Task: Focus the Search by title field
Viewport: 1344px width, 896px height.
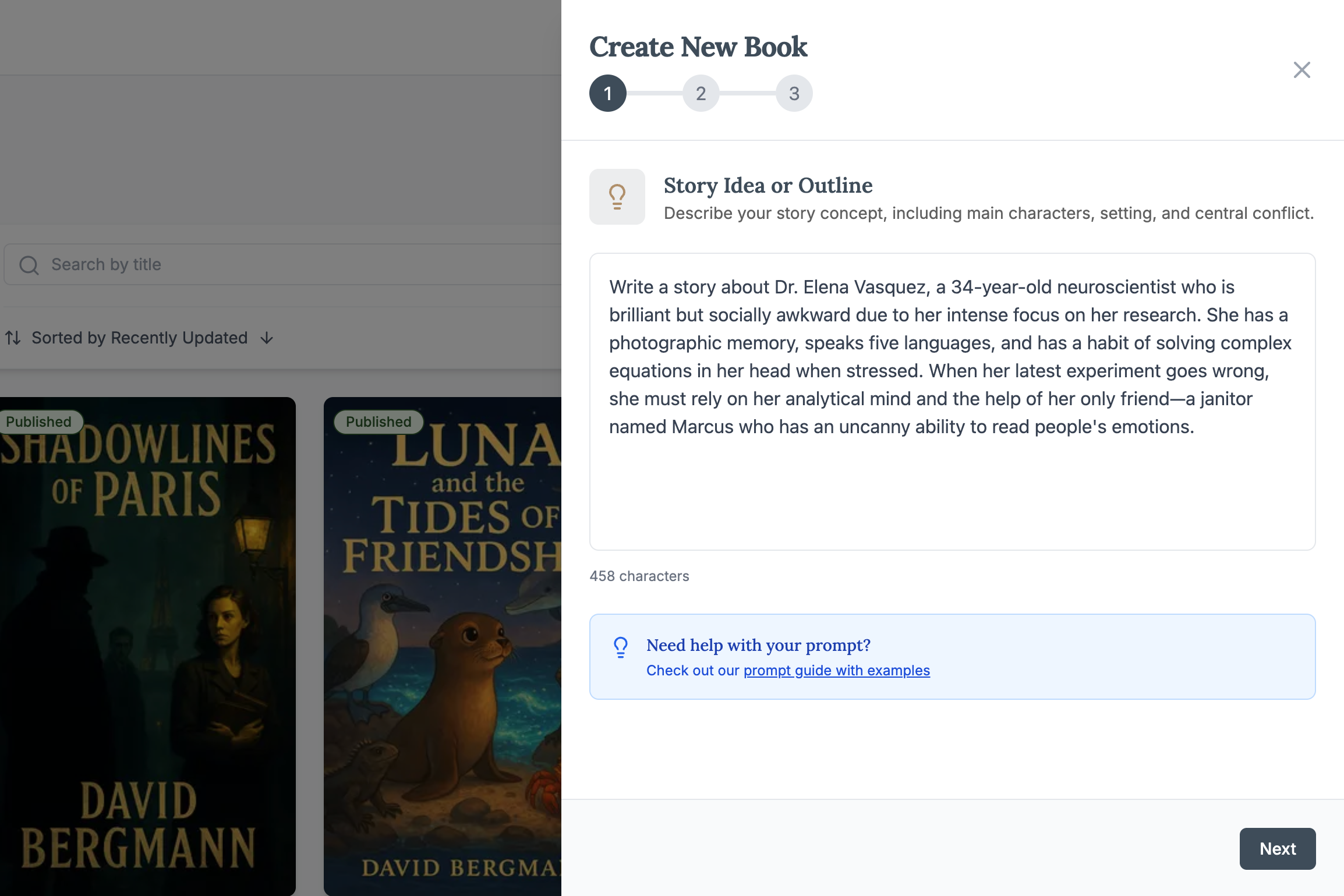Action: 291,264
